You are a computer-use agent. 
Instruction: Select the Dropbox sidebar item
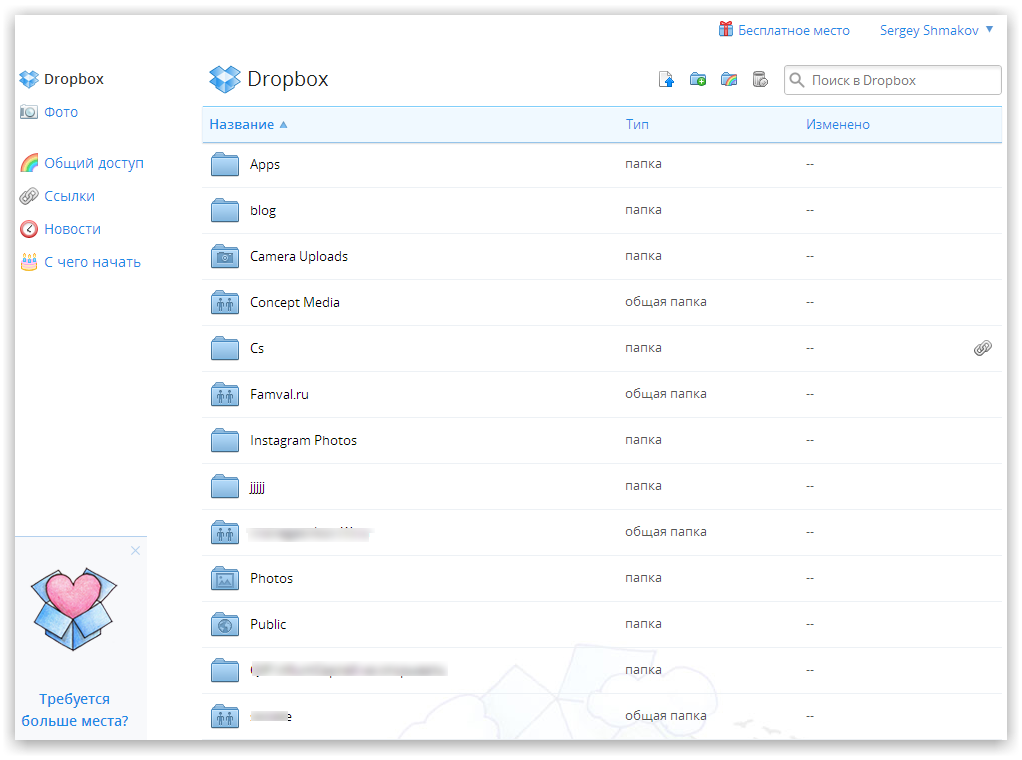click(x=74, y=79)
